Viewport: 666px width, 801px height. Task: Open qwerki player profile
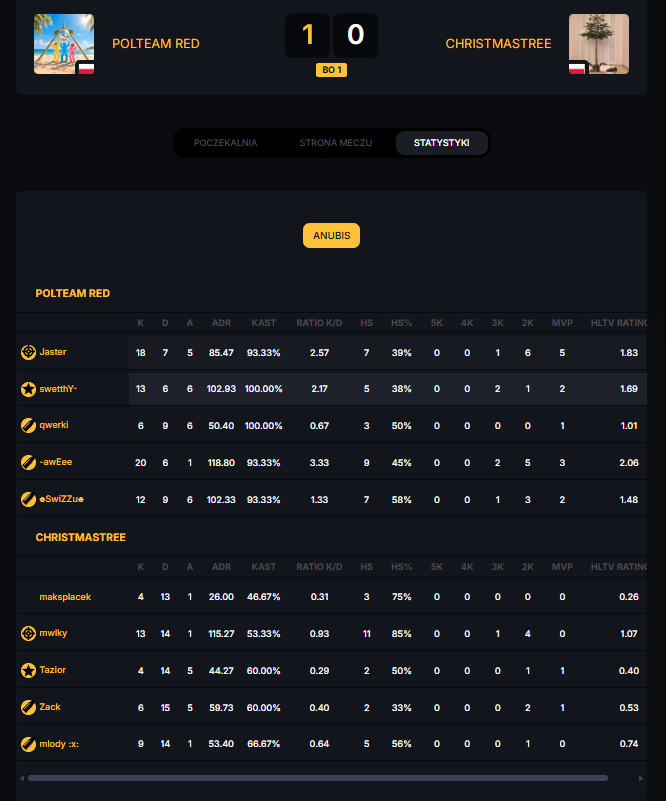click(x=54, y=425)
